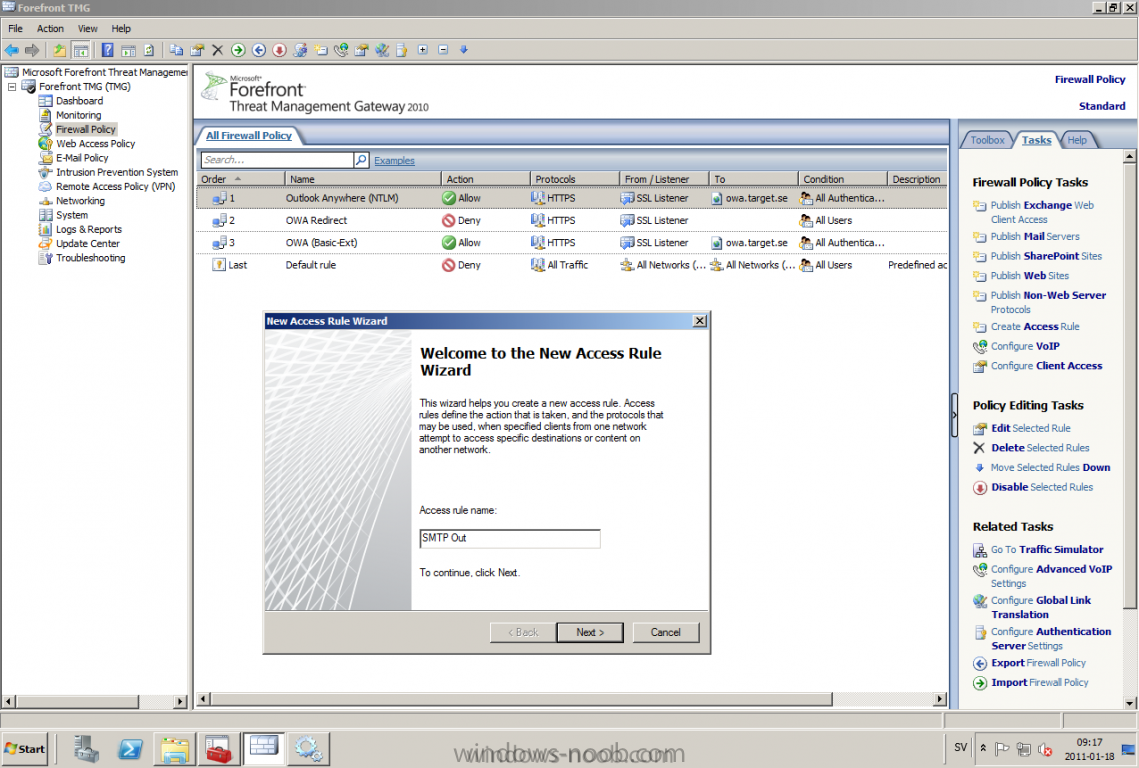Click Next in New Access Rule Wizard

tap(590, 633)
